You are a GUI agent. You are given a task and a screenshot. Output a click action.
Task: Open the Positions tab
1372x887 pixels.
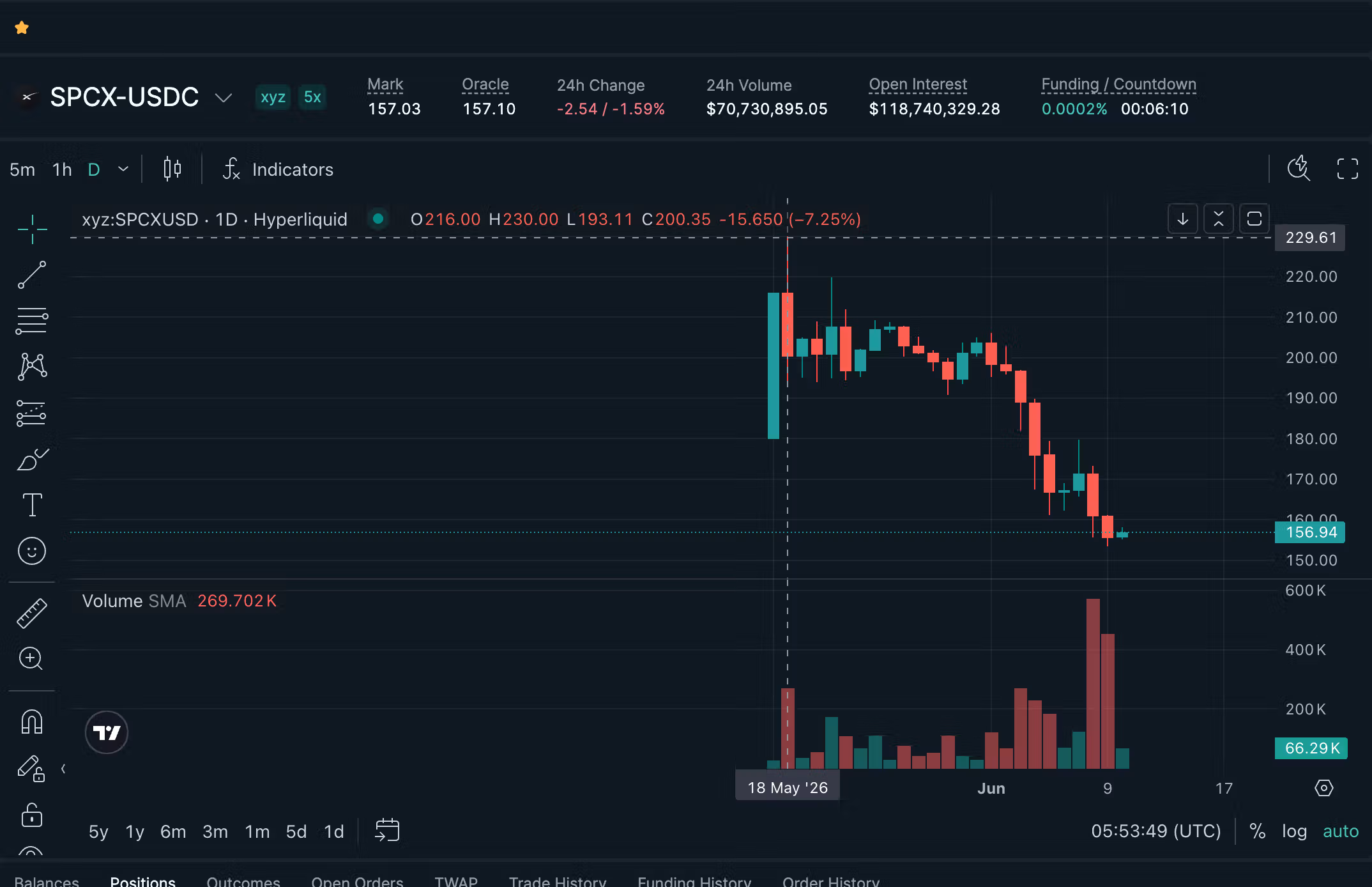(142, 881)
